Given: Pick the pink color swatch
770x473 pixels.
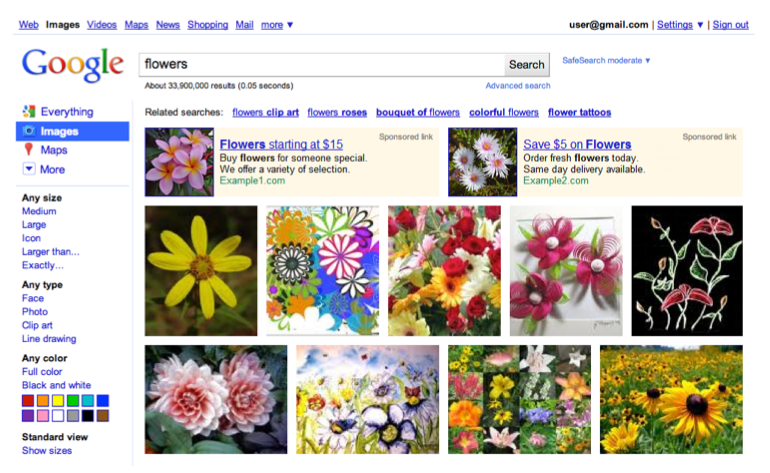Looking at the screenshot, I should (x=43, y=416).
